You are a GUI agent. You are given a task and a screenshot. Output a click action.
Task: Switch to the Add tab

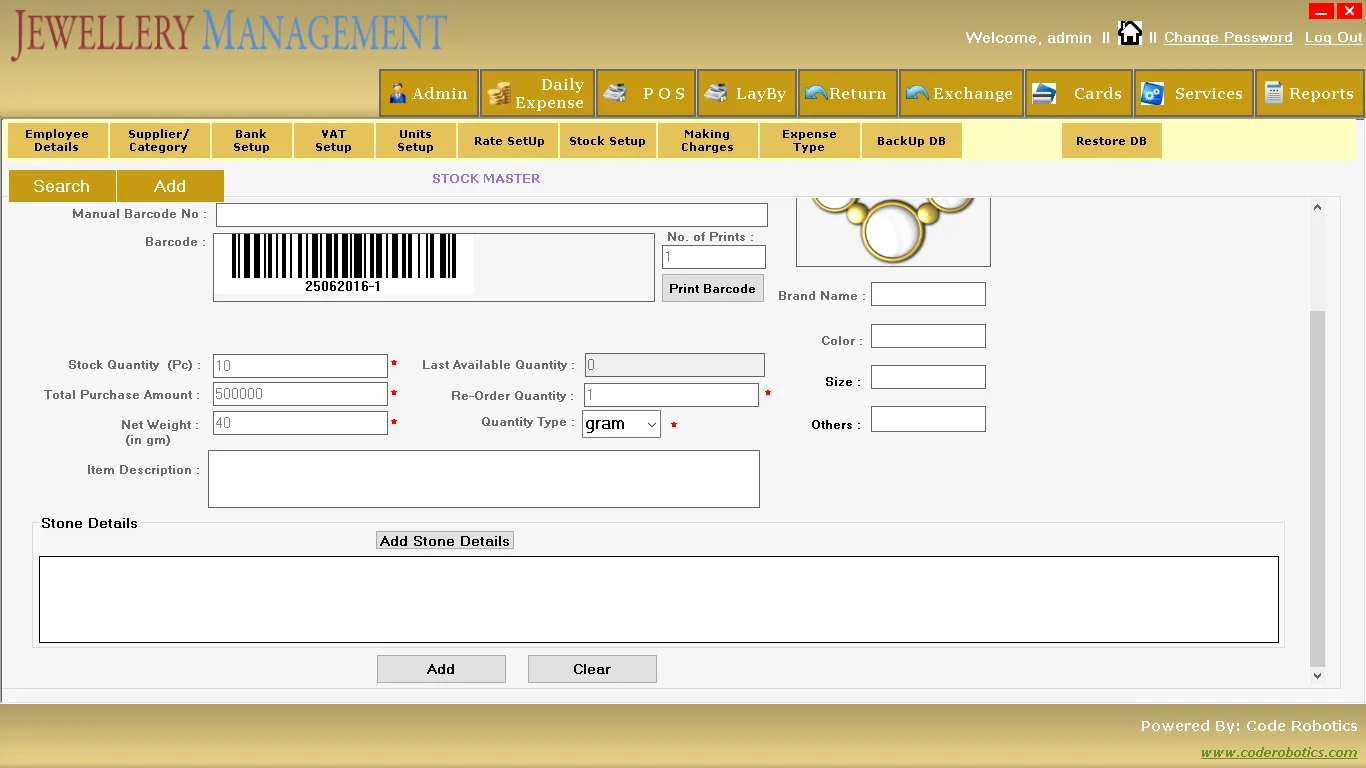[x=170, y=186]
